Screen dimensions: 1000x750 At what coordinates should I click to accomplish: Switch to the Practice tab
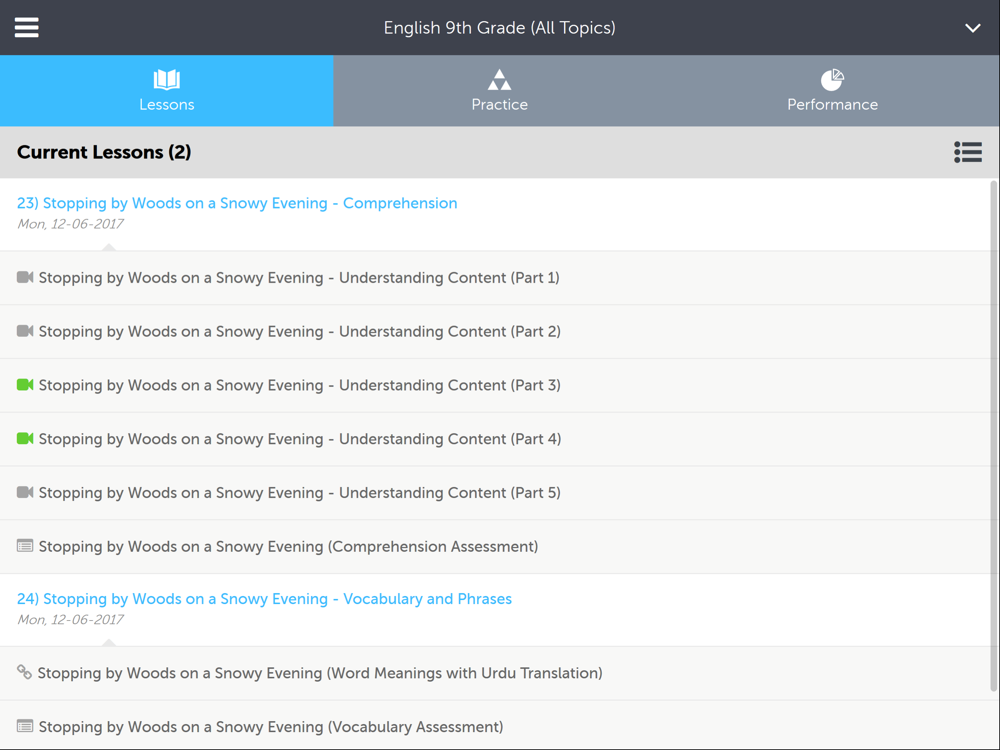tap(499, 91)
